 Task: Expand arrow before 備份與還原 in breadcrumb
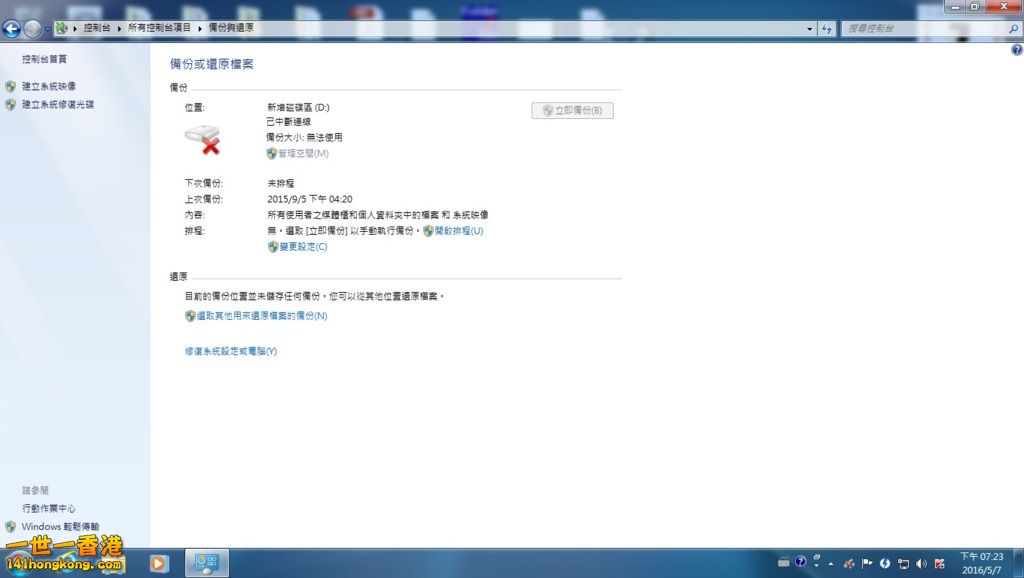pos(200,28)
